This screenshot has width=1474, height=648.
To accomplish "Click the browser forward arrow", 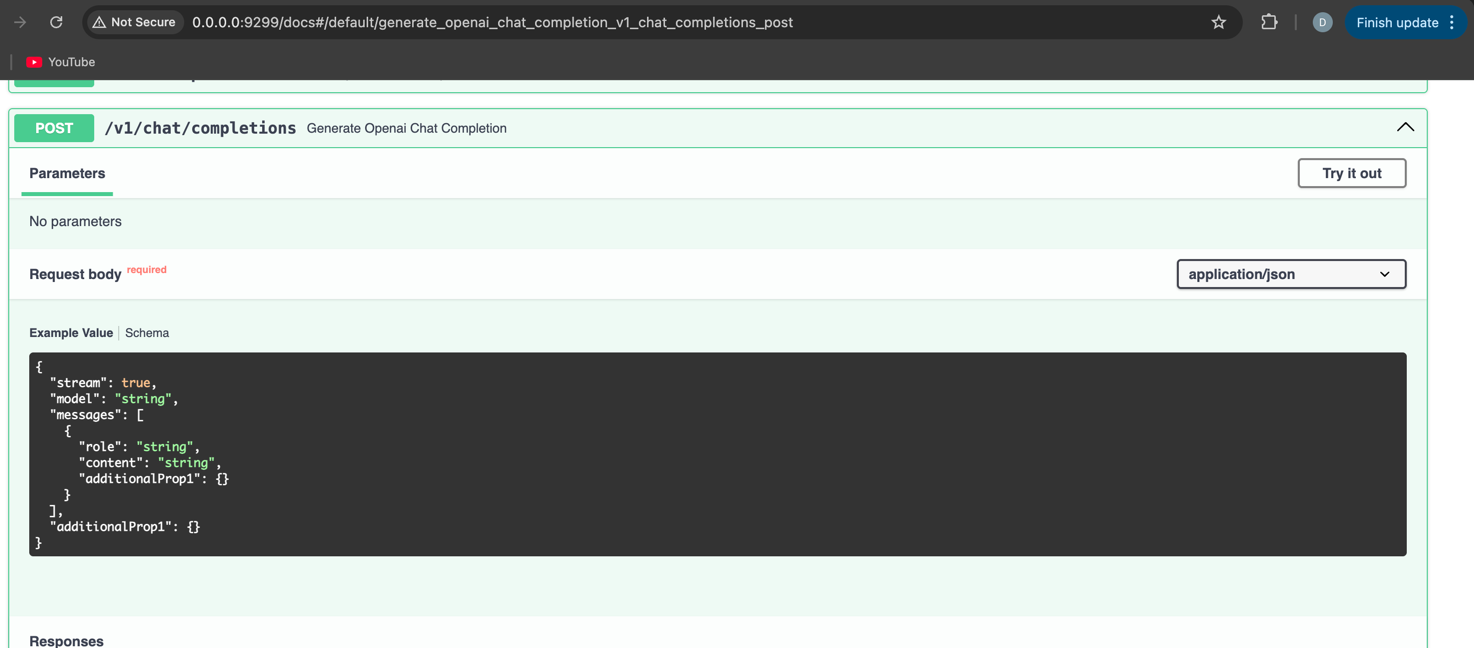I will [x=20, y=22].
